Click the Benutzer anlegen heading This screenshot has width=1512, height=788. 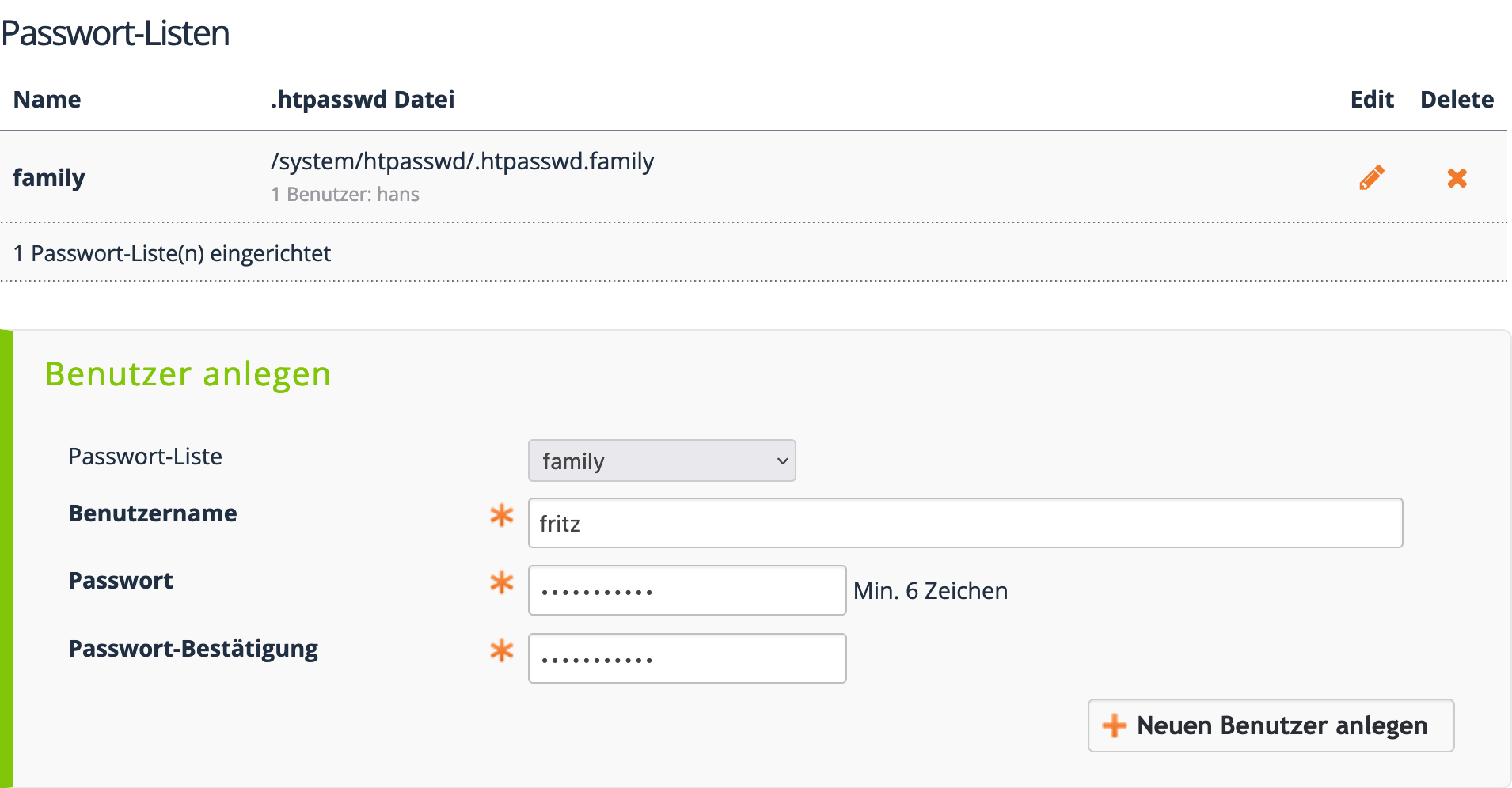(x=188, y=374)
